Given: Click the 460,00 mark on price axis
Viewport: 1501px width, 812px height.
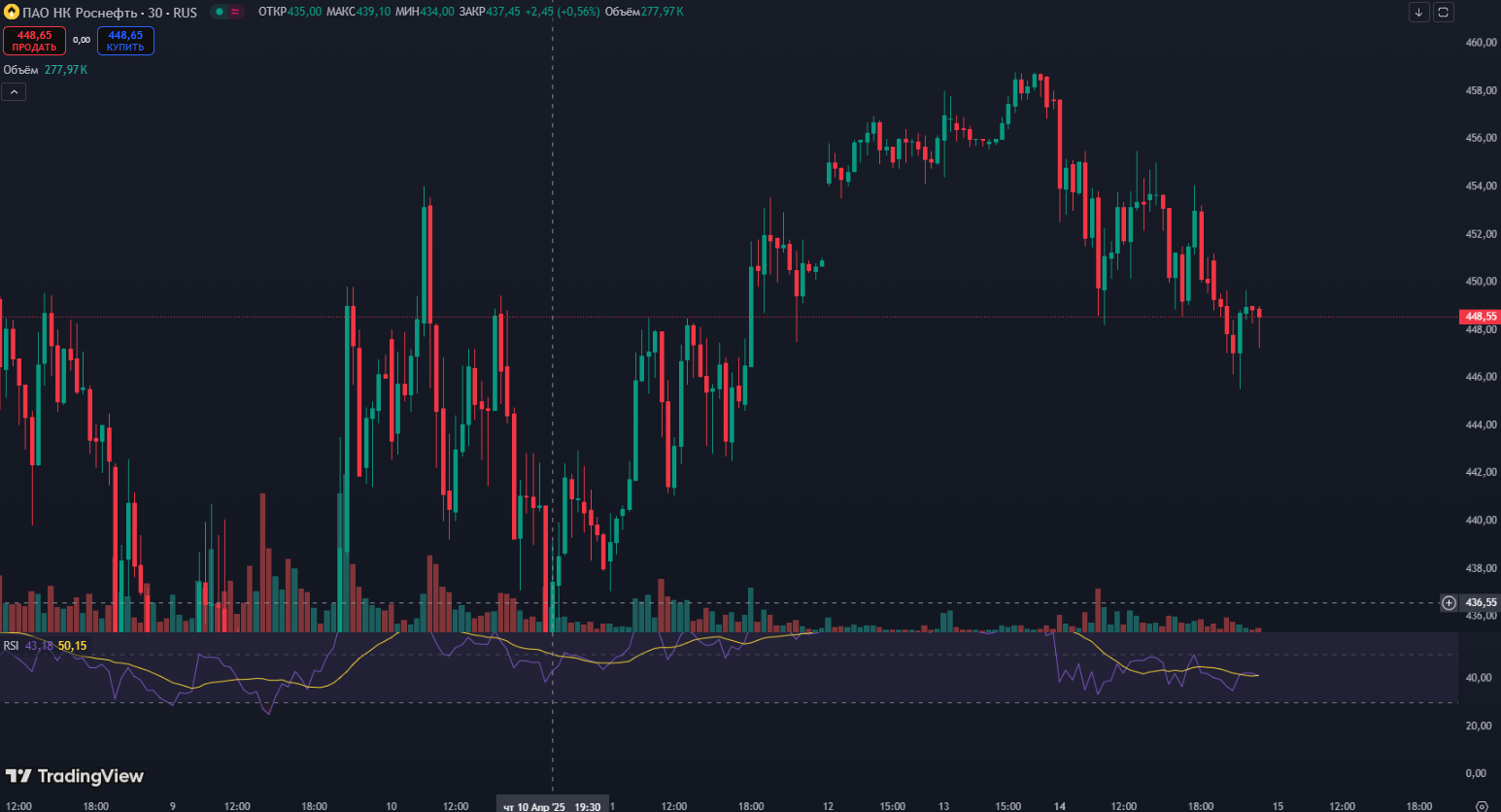Looking at the screenshot, I should point(1481,43).
